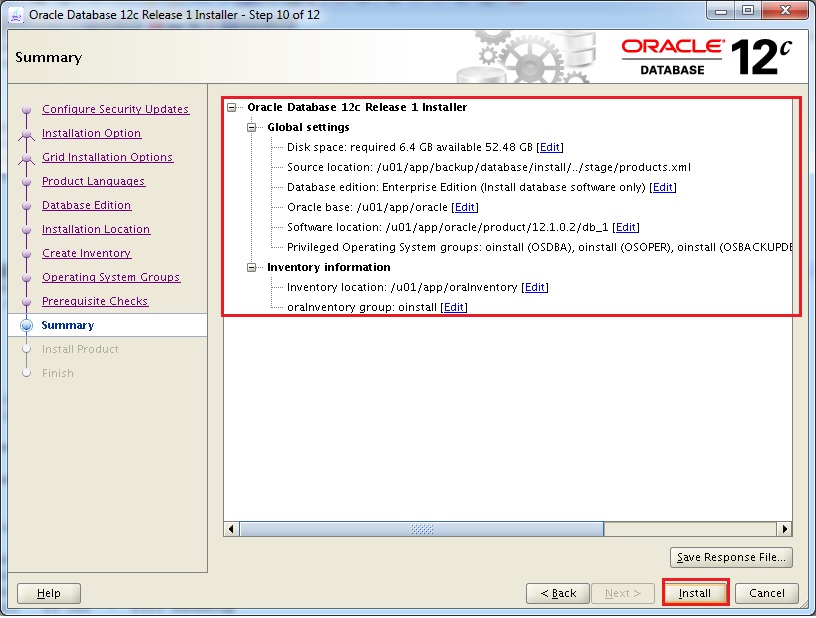This screenshot has width=816, height=618.
Task: Jump to the Grid Installation Options step
Action: (107, 157)
